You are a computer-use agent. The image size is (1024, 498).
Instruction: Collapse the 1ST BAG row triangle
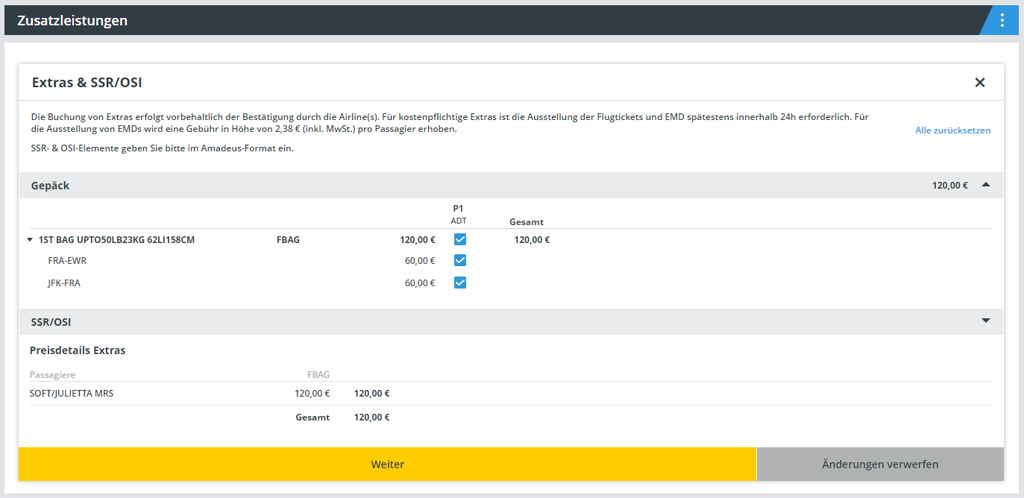point(30,240)
